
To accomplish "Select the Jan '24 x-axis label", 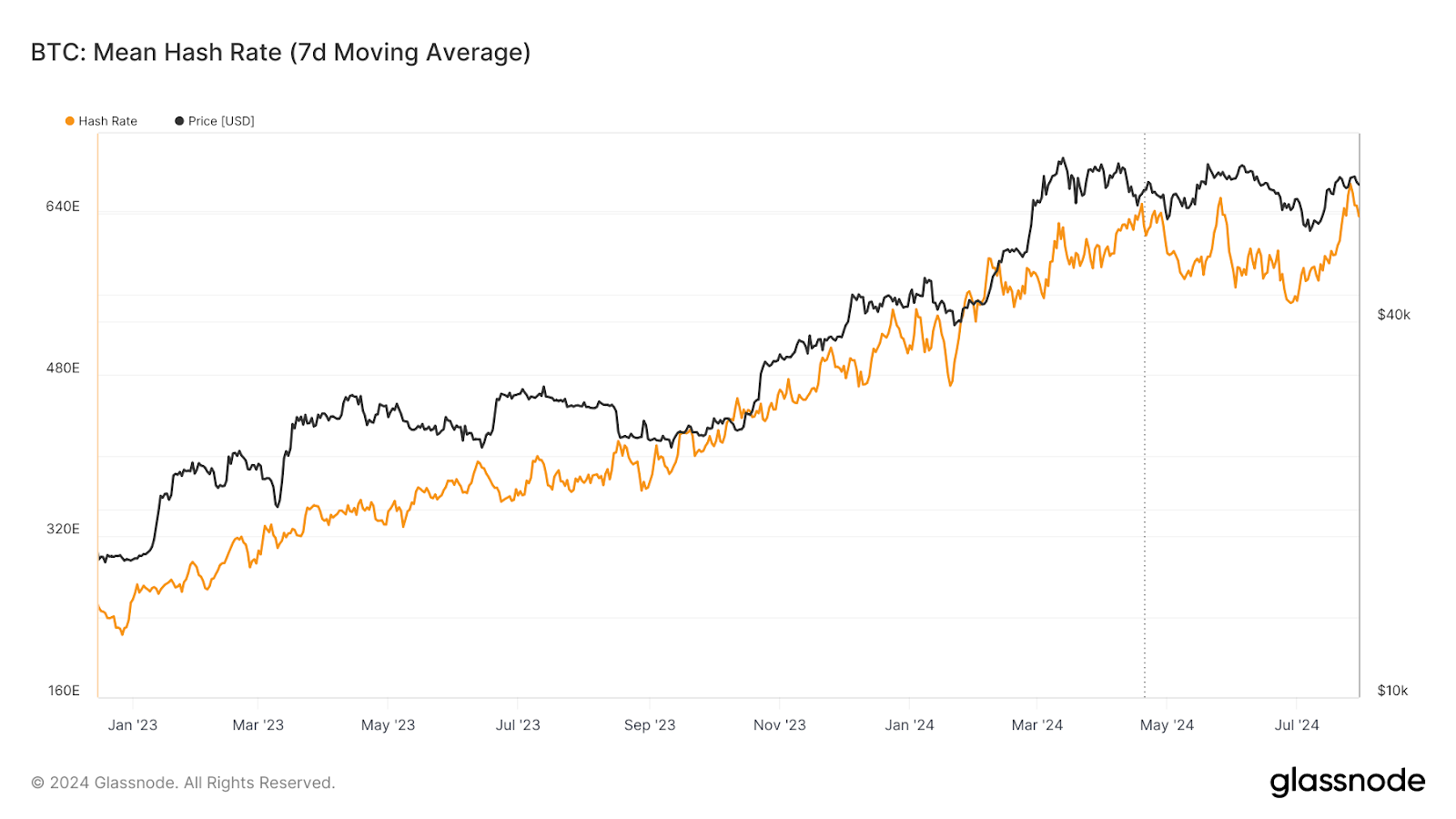I will (909, 725).
